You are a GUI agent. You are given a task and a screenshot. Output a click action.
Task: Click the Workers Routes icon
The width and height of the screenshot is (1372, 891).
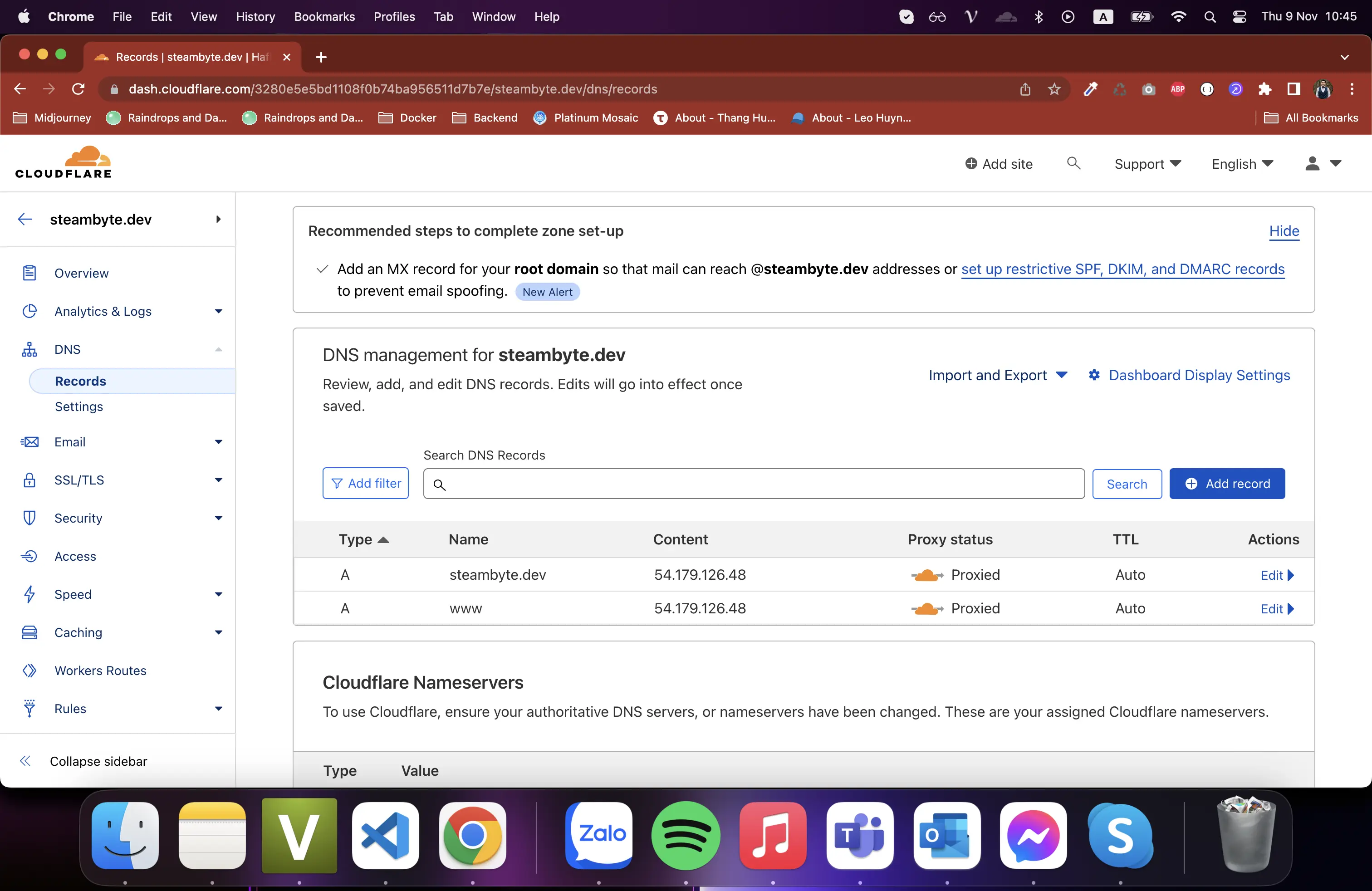(29, 670)
